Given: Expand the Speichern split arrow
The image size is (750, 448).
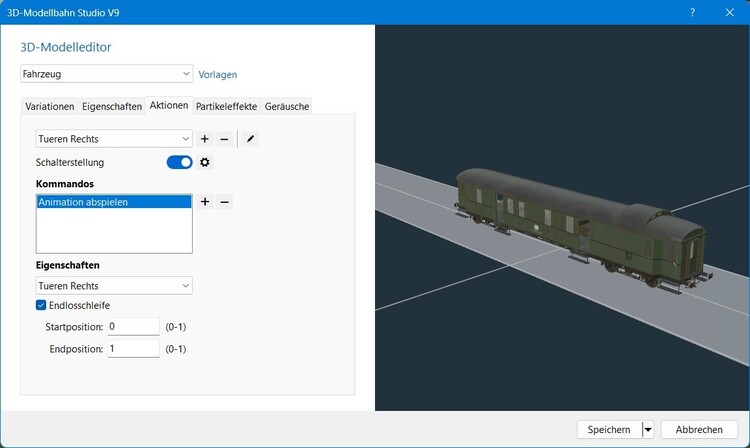Looking at the screenshot, I should click(x=648, y=429).
